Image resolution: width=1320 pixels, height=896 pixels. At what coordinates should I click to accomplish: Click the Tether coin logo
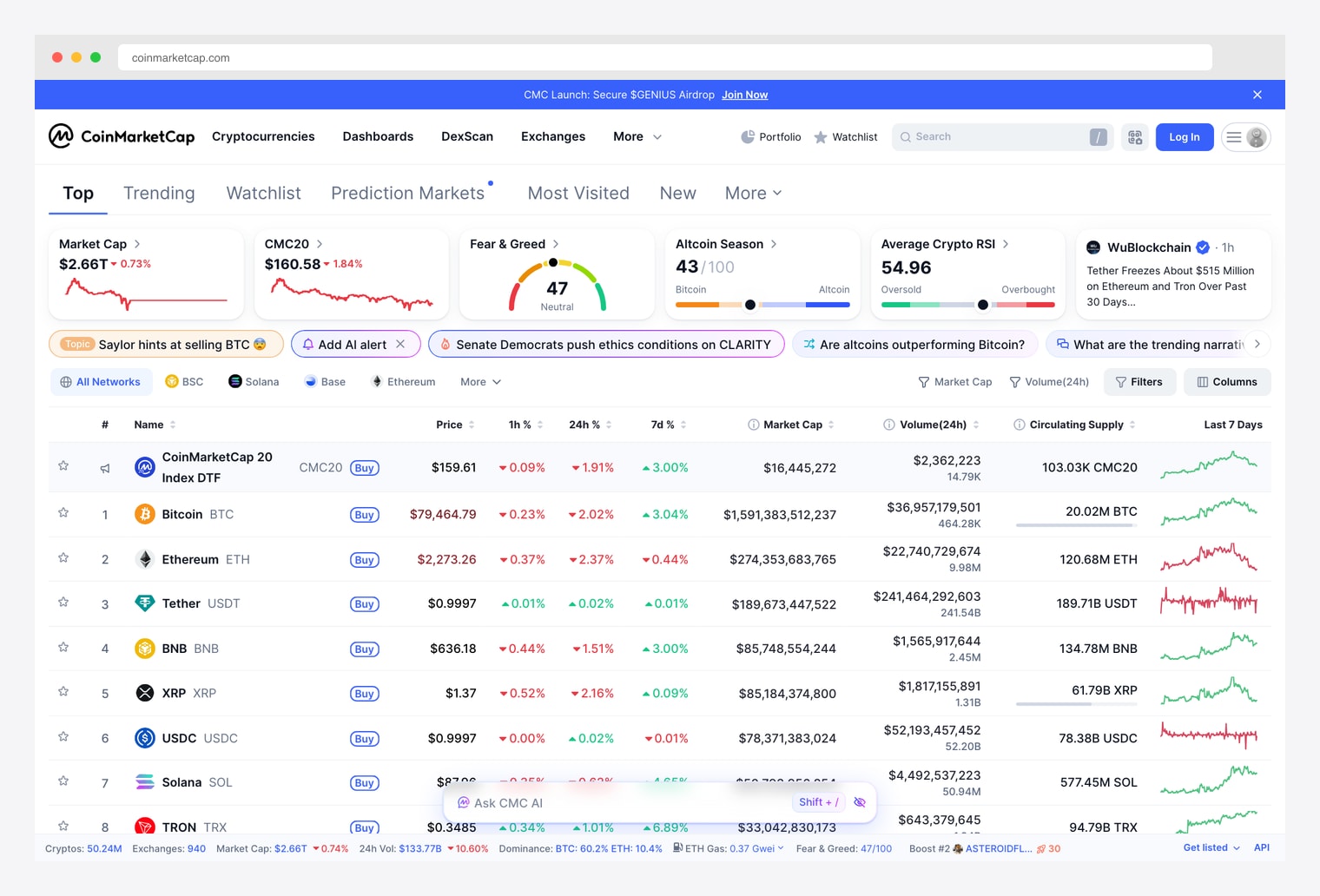point(145,603)
